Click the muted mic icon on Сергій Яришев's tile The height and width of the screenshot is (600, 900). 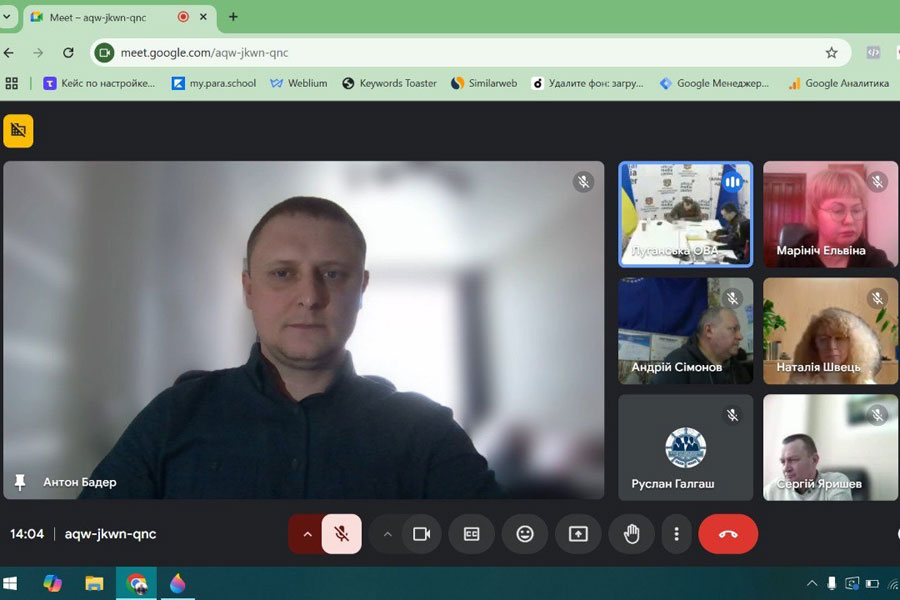pos(877,415)
